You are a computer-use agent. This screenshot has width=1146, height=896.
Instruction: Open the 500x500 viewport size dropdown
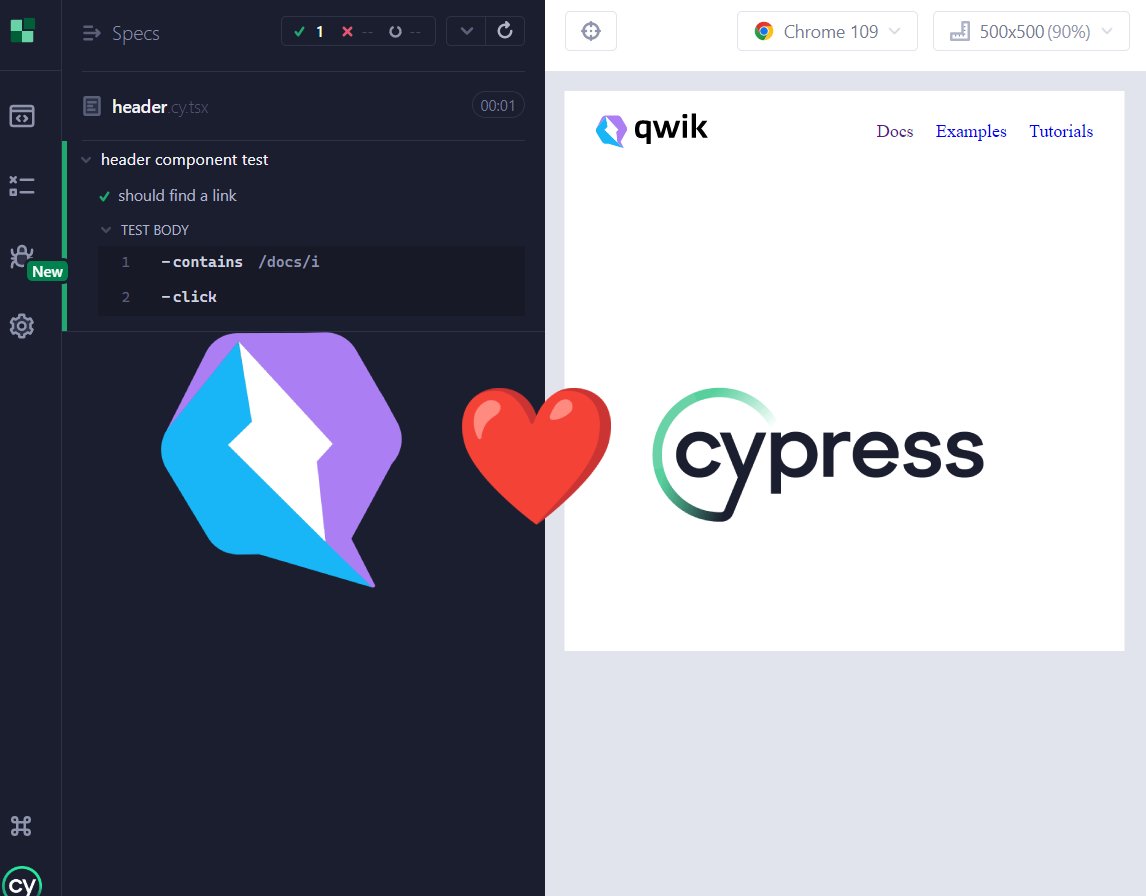coord(1031,31)
